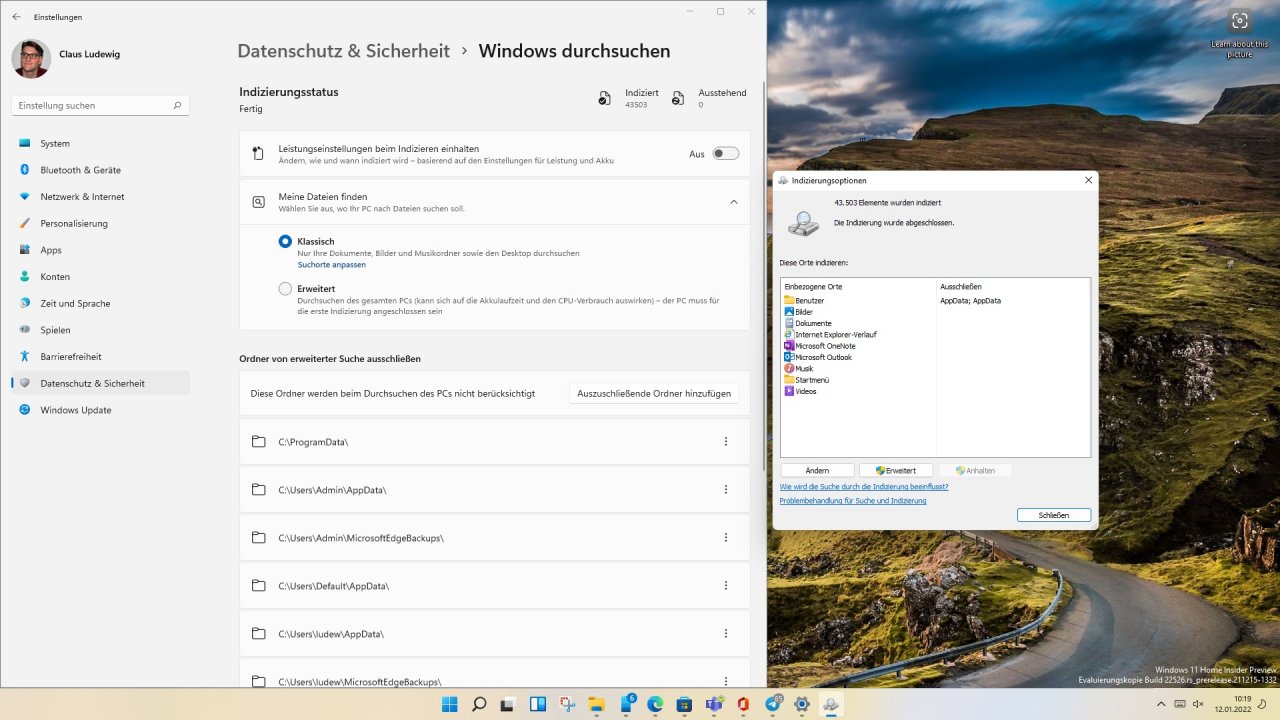Screen dimensions: 1280x720
Task: Open File Explorer from taskbar
Action: (x=596, y=704)
